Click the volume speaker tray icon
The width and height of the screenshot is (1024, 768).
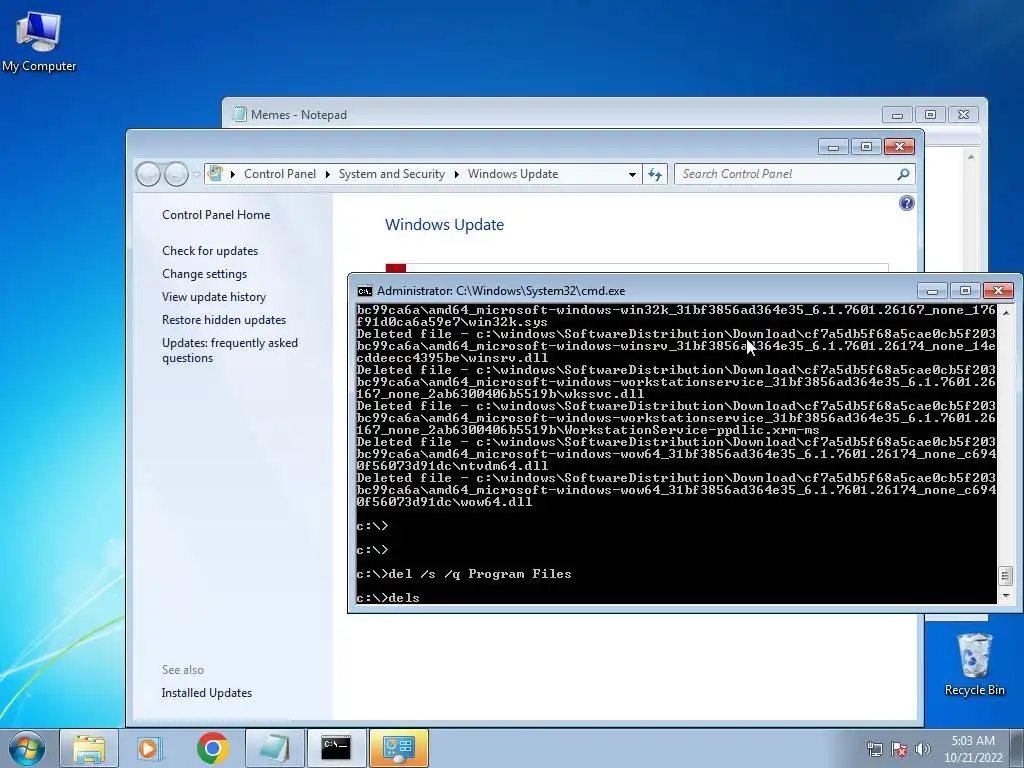coord(922,749)
